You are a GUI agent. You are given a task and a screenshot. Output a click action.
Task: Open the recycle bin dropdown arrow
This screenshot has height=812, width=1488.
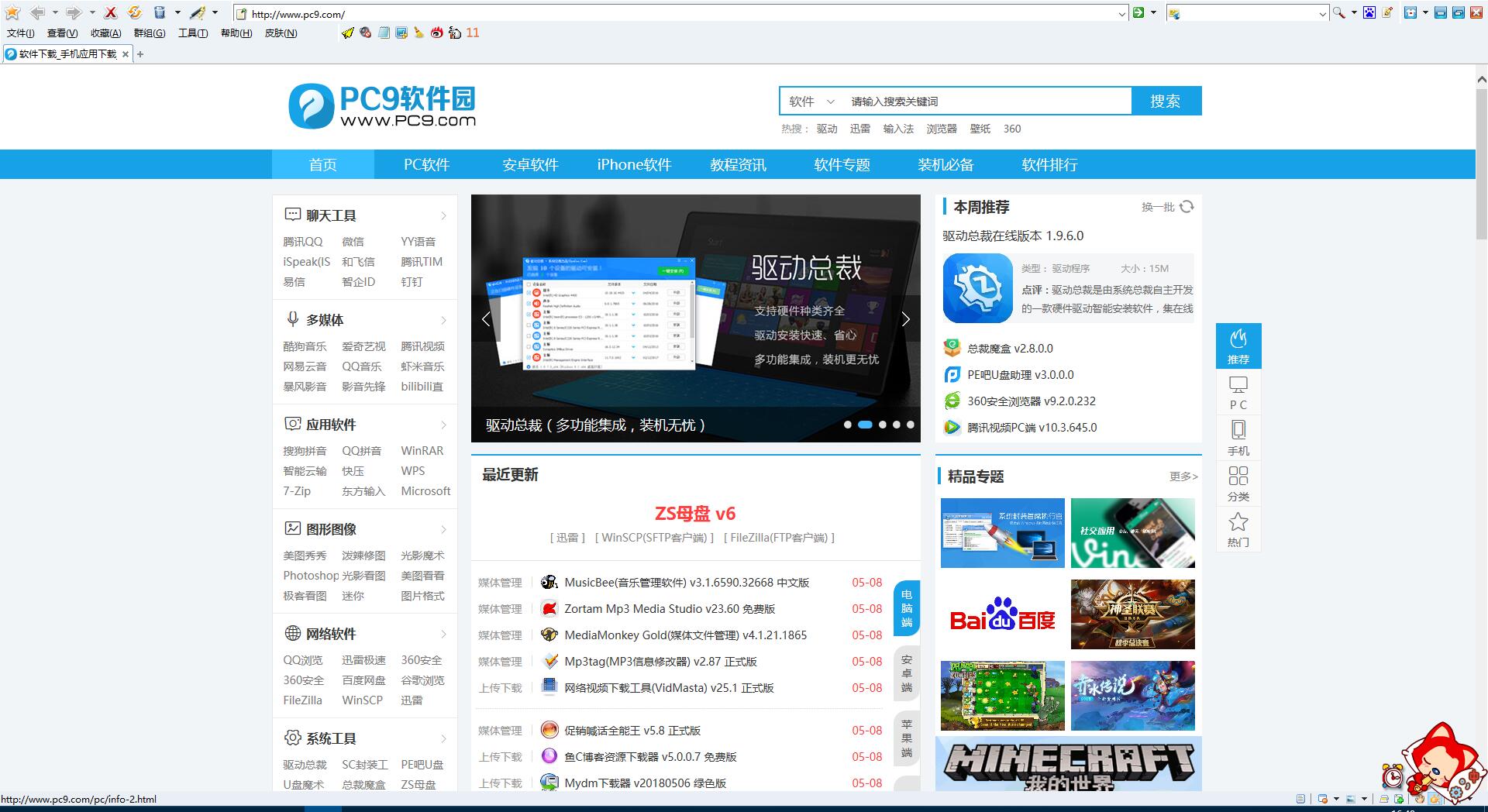point(177,12)
